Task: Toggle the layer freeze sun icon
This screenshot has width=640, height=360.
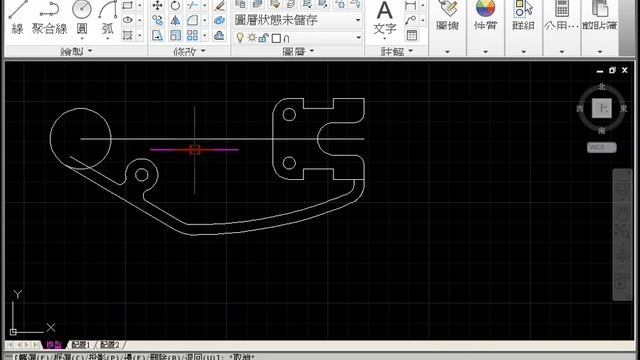Action: [252, 38]
